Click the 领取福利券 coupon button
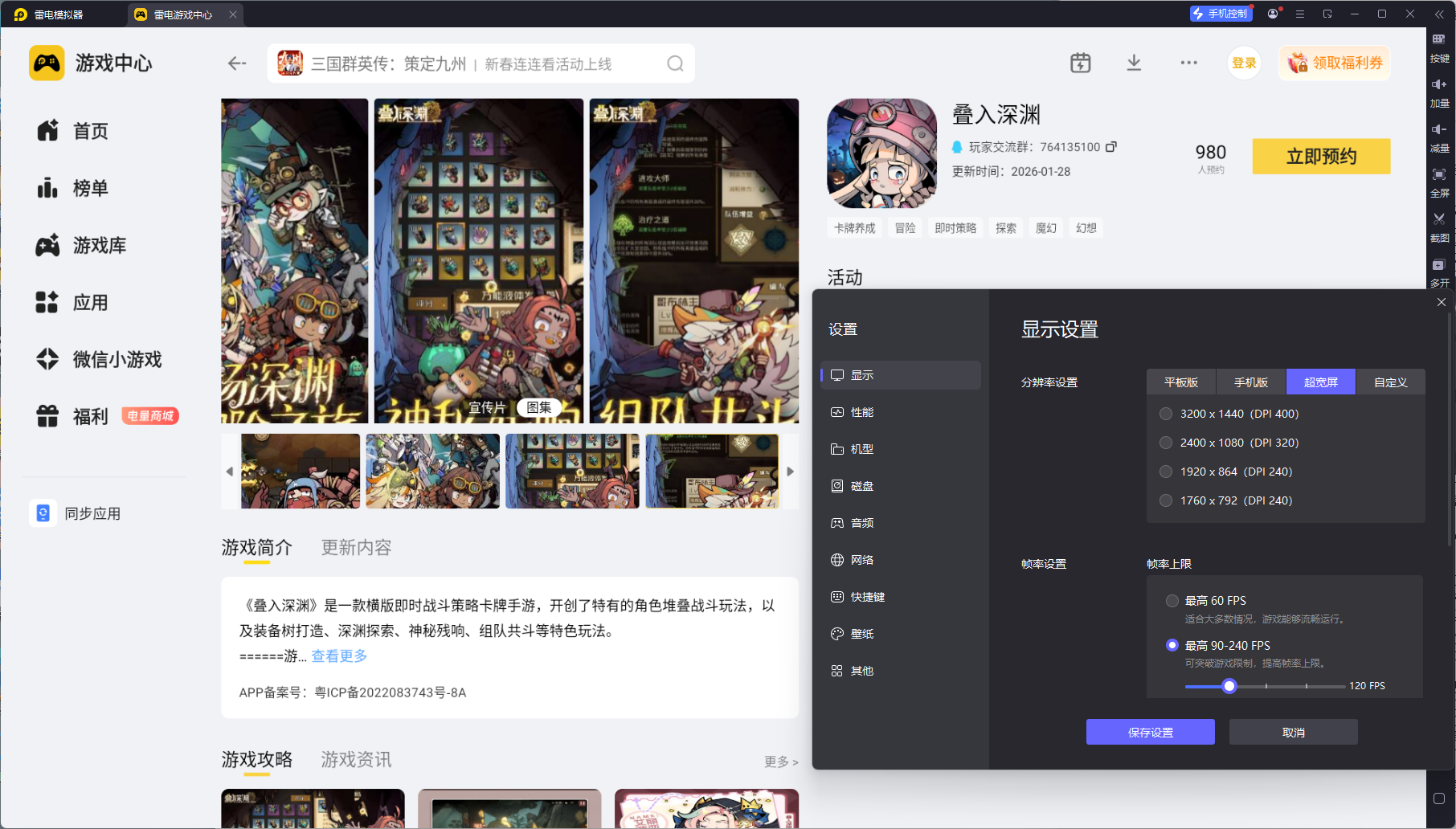The image size is (1456, 829). click(1335, 63)
